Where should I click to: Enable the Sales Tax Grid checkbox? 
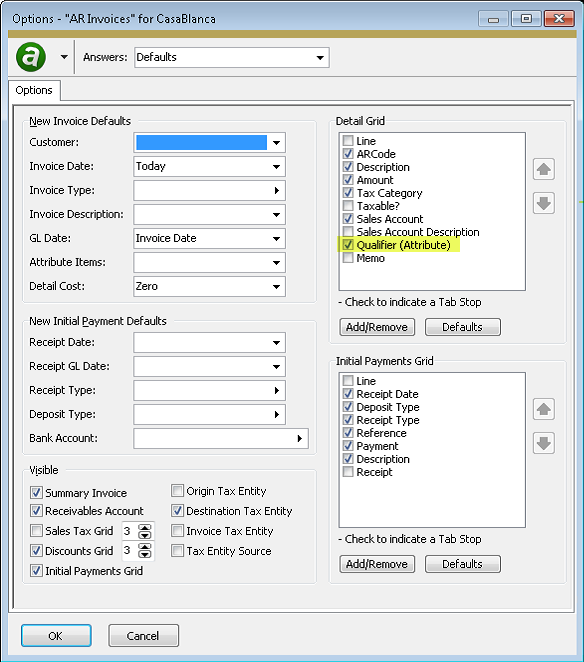pos(37,531)
